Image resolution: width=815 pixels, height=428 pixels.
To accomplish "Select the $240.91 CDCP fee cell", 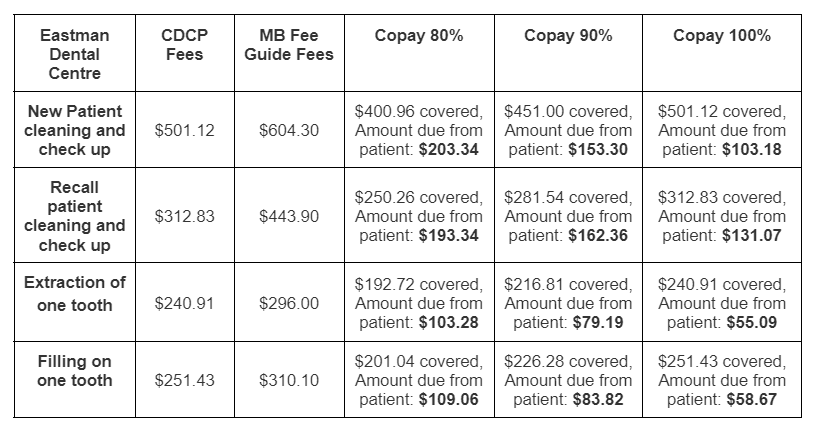I will pos(184,303).
